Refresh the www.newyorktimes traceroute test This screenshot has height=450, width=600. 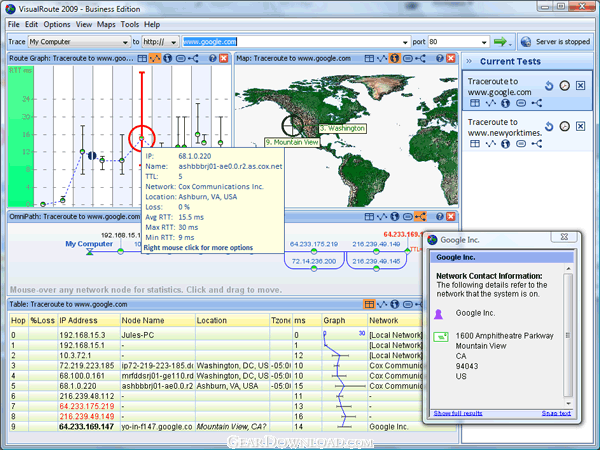tap(549, 126)
